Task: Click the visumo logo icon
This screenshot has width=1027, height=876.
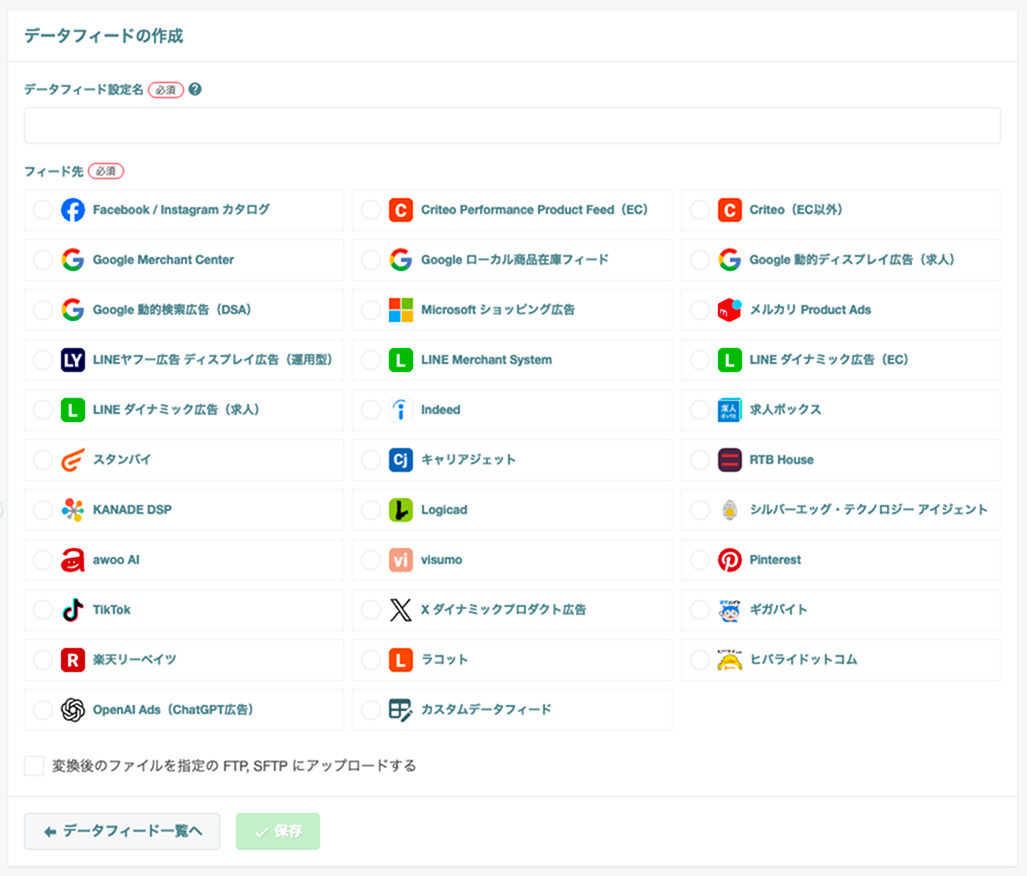Action: (401, 560)
